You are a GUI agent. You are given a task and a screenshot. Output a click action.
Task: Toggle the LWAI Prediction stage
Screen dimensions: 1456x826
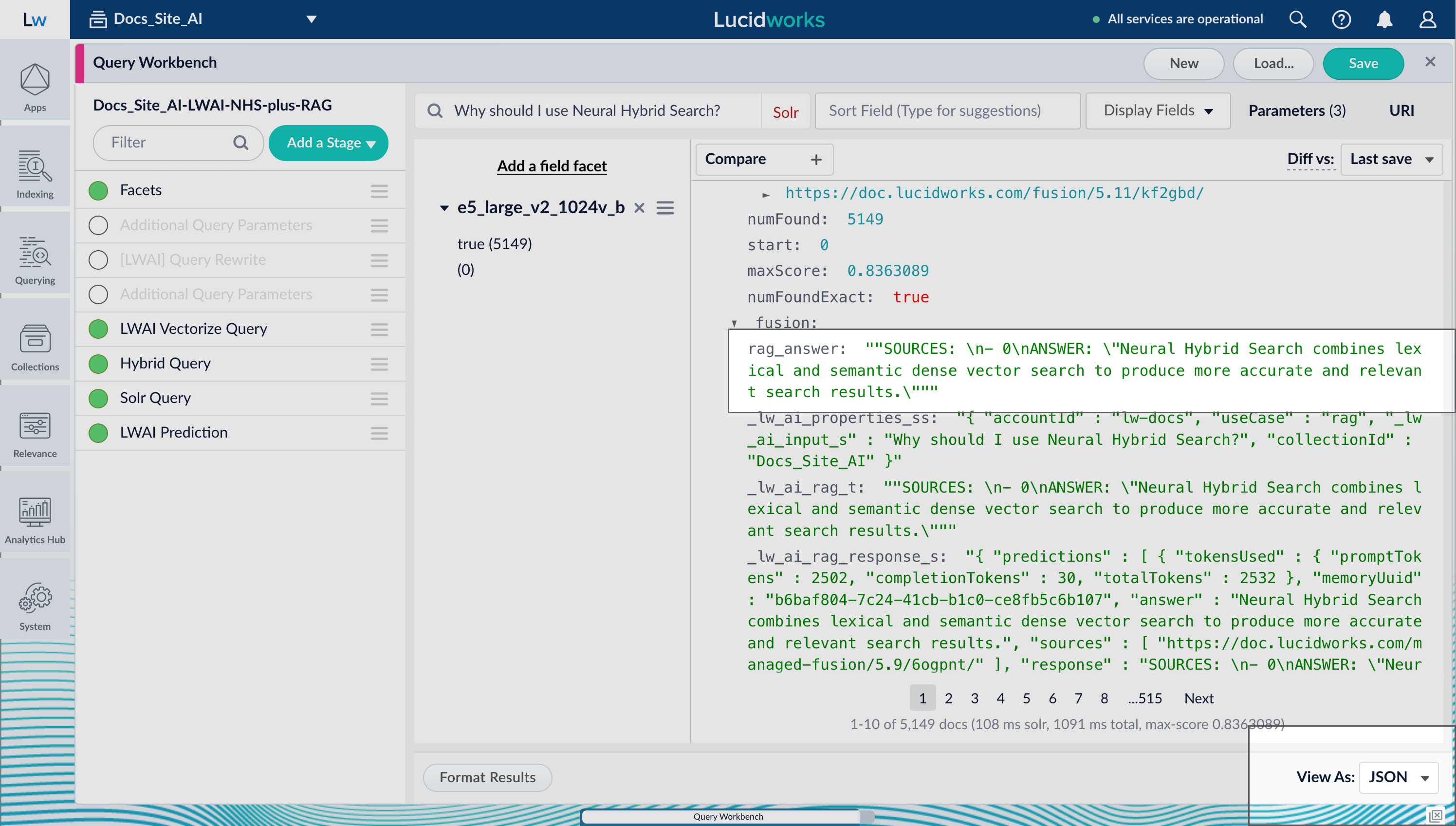tap(98, 433)
